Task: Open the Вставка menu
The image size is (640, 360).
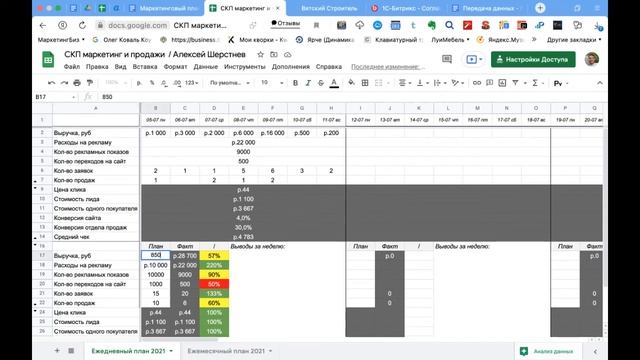Action: (145, 67)
